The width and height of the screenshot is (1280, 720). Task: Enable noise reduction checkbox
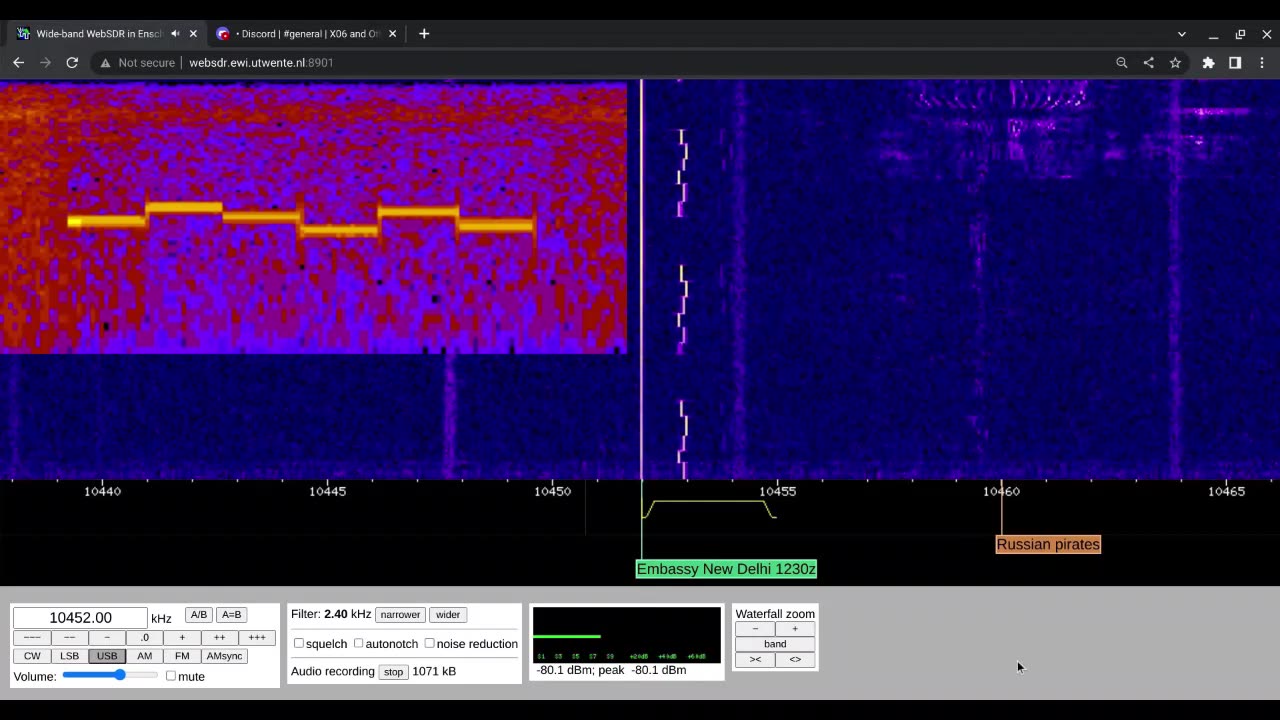point(430,643)
